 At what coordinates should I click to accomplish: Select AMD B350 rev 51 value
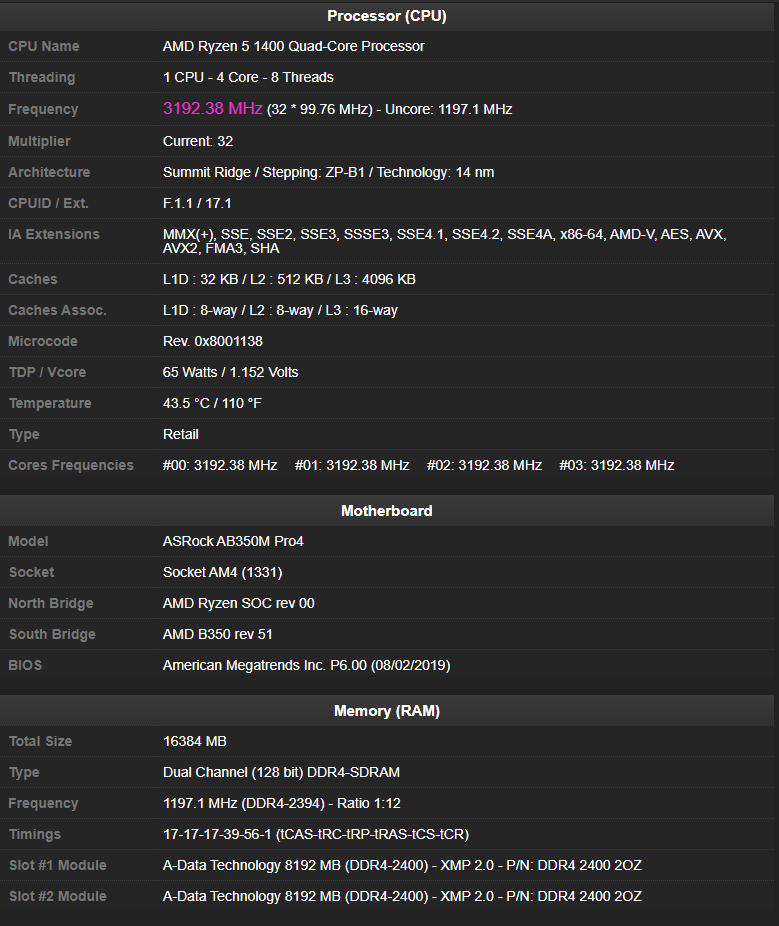tap(218, 634)
